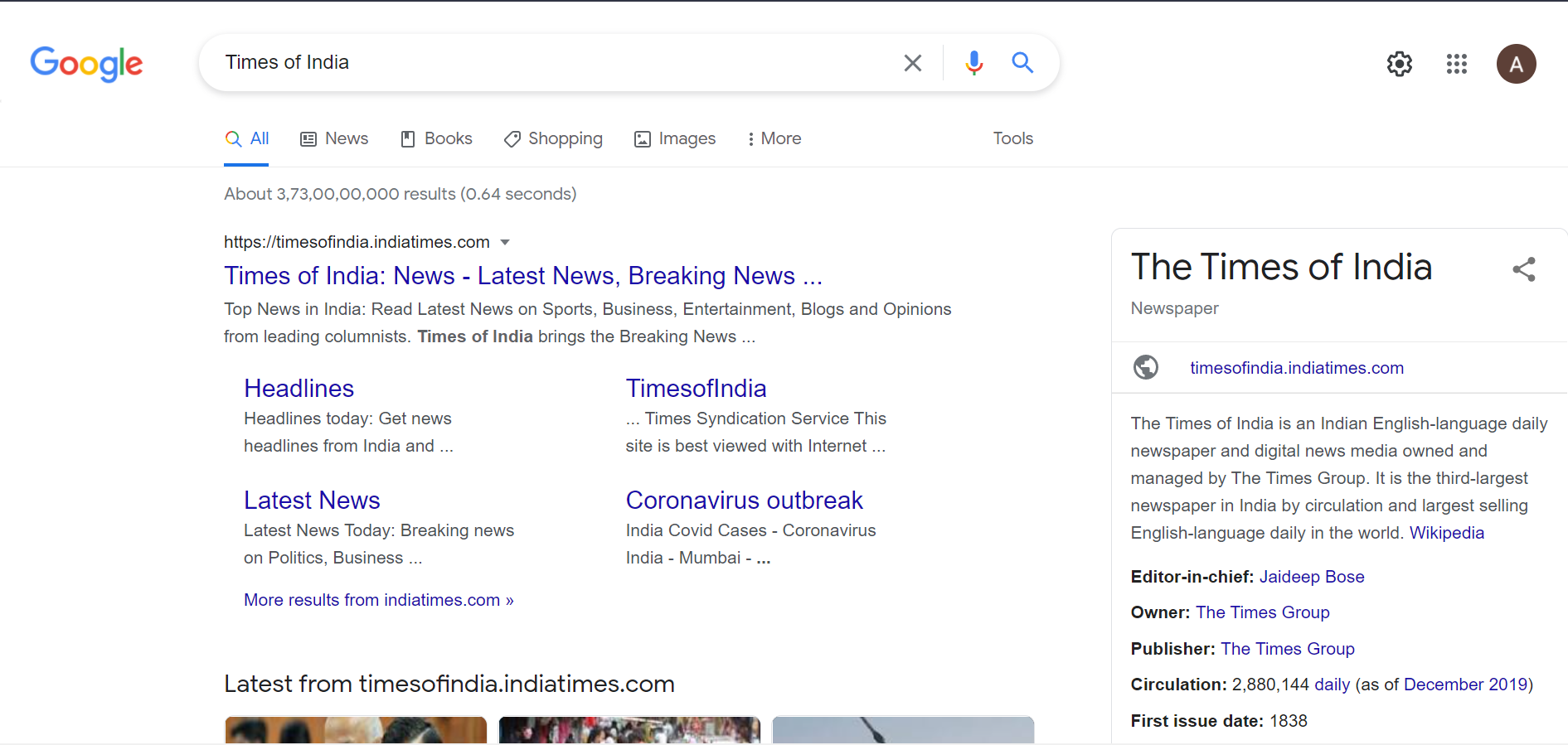Open the TimesofIndia sitelink
The width and height of the screenshot is (1568, 745).
[x=697, y=389]
